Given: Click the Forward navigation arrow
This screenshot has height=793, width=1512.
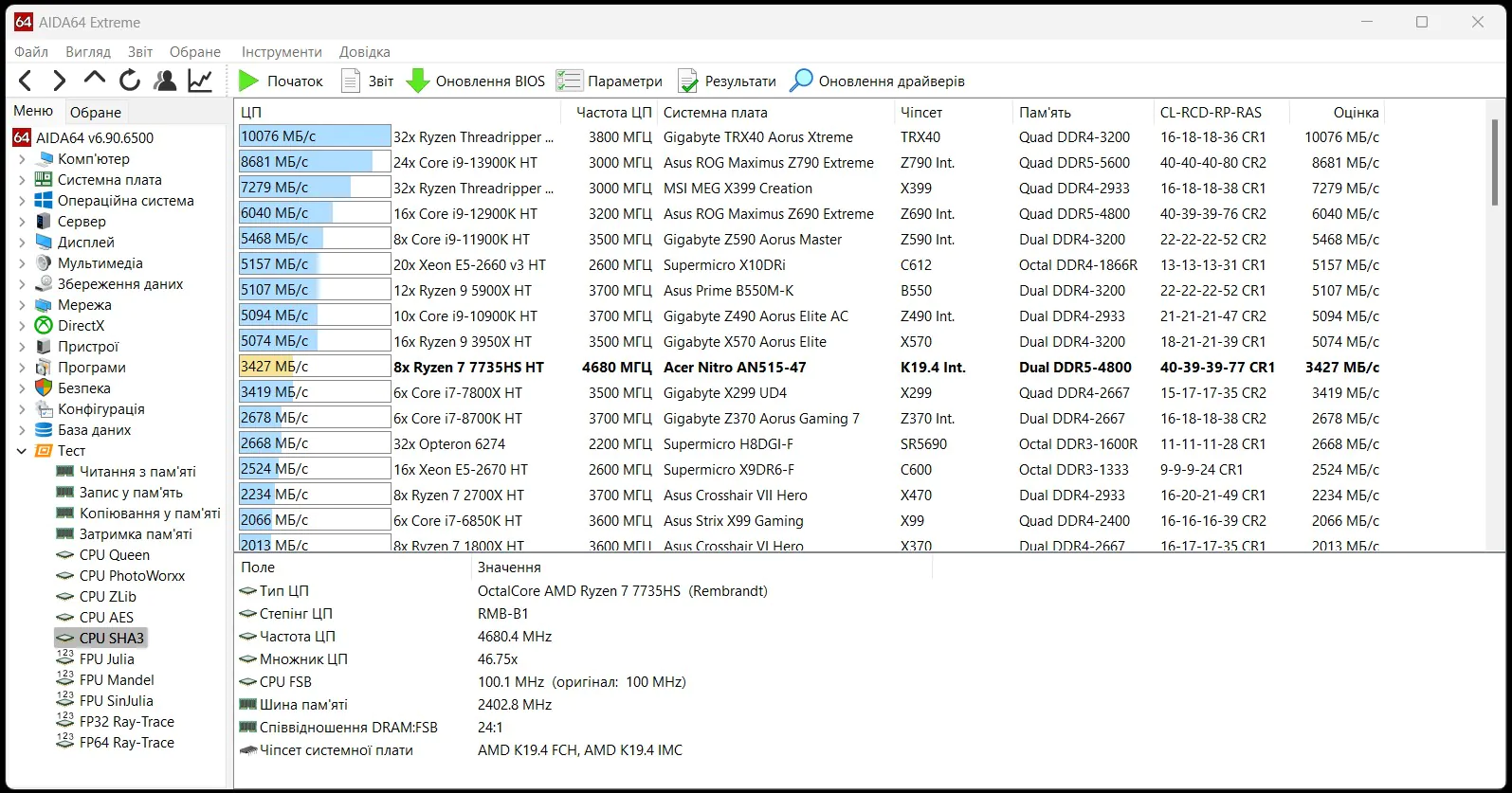Looking at the screenshot, I should click(x=59, y=81).
